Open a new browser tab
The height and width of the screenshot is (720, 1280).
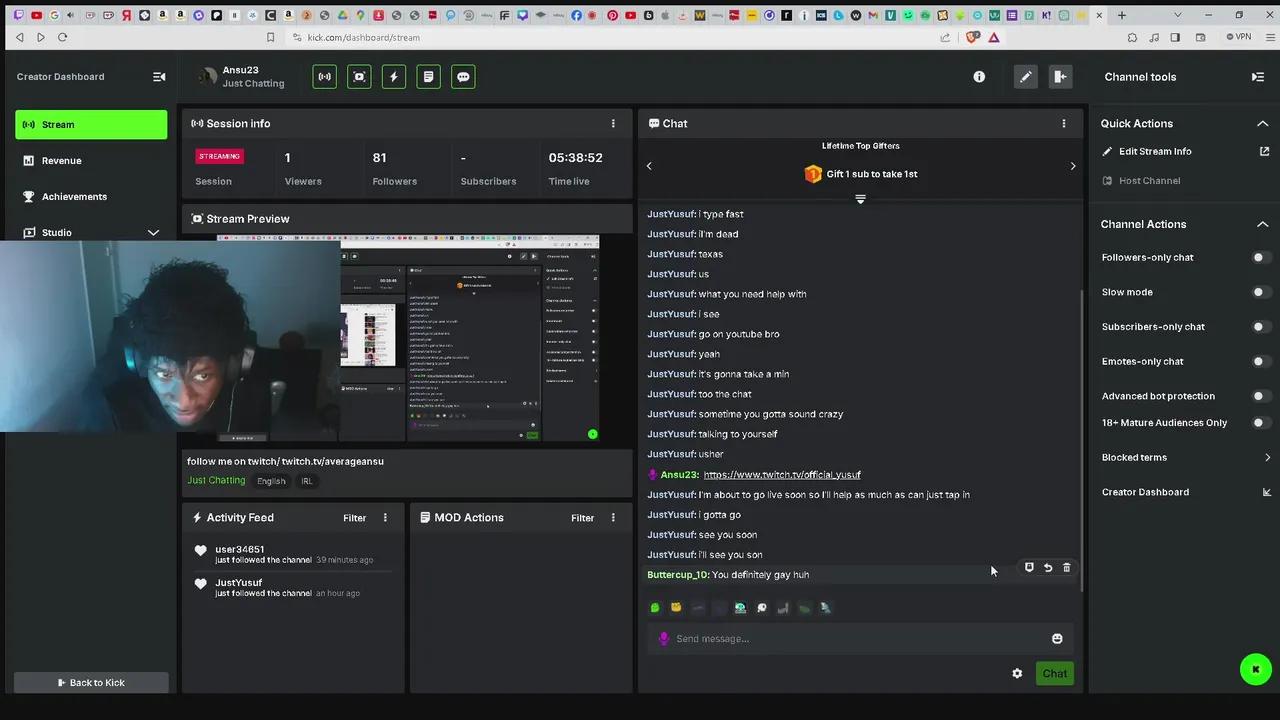pyautogui.click(x=1122, y=15)
